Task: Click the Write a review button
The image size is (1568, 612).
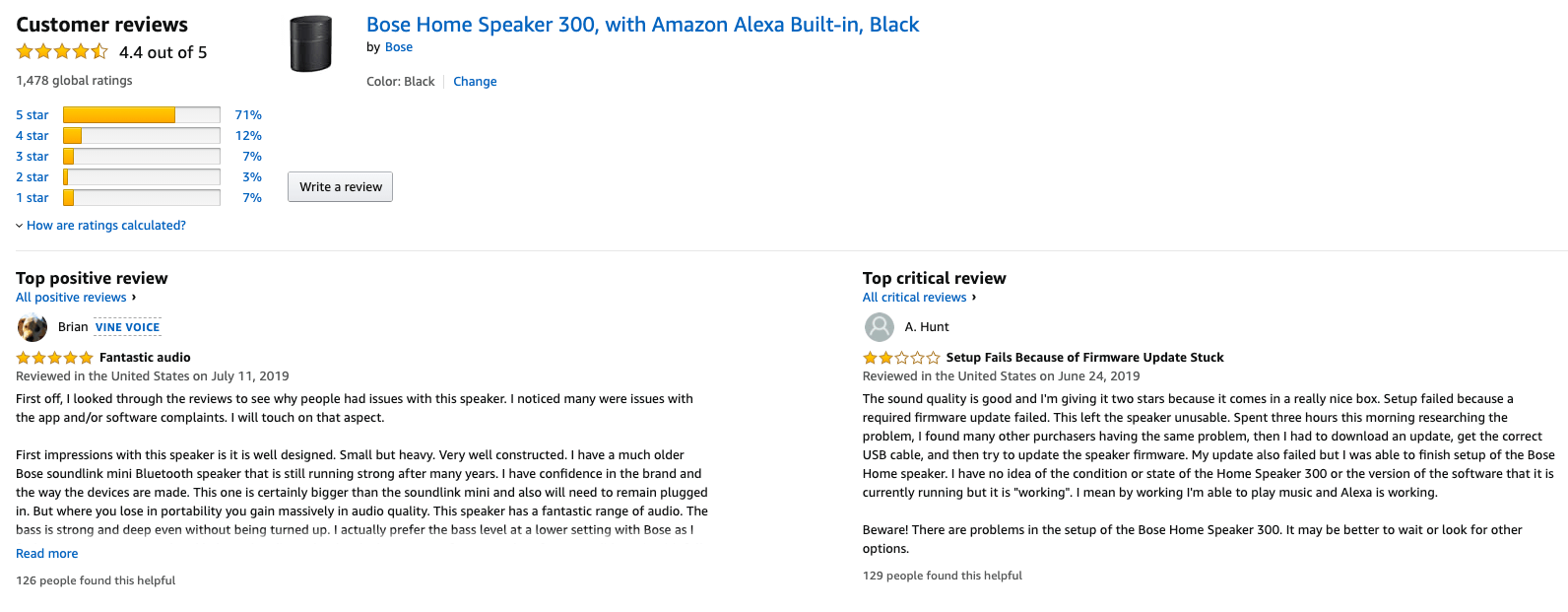Action: click(x=340, y=186)
